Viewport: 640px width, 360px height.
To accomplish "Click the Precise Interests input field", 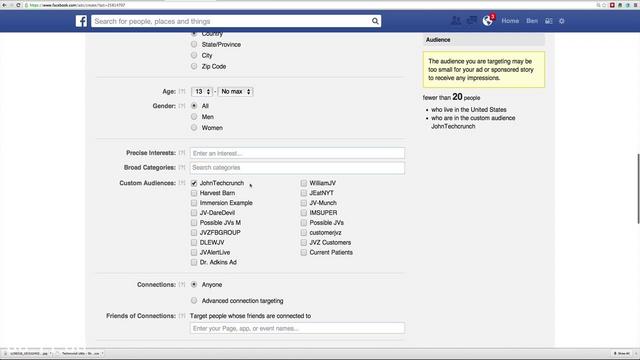I will pyautogui.click(x=297, y=153).
